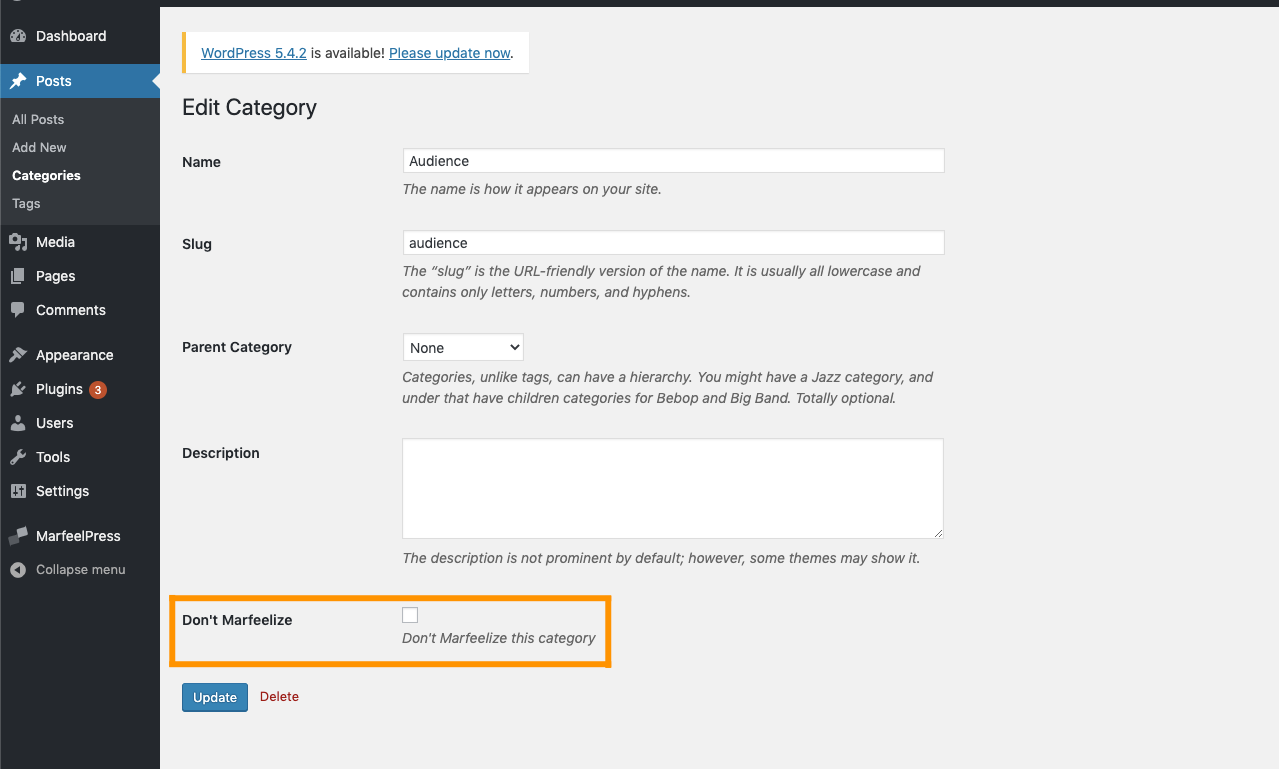Click into the Name field
The height and width of the screenshot is (769, 1279).
(673, 161)
